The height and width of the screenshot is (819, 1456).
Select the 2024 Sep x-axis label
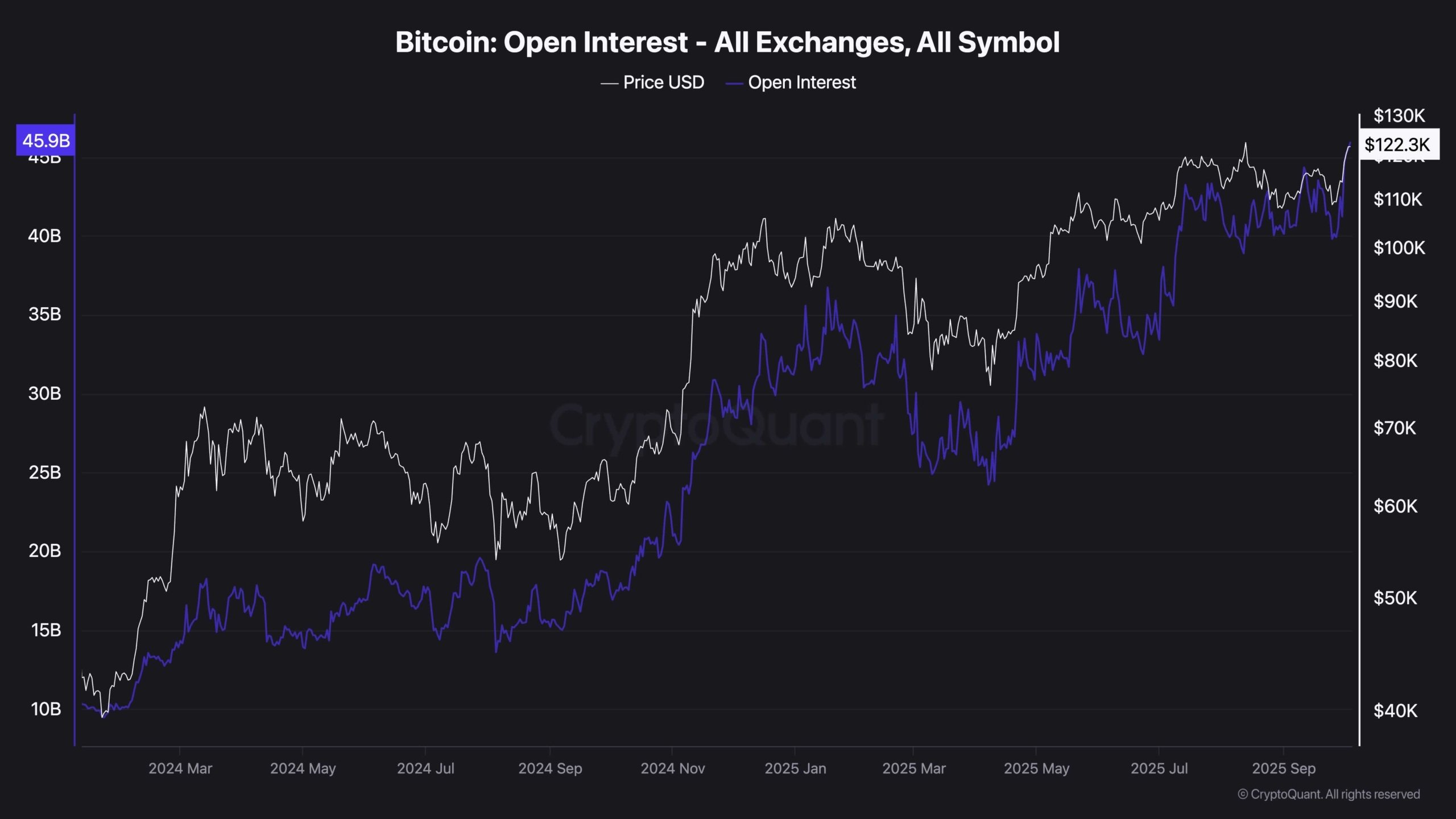(550, 768)
